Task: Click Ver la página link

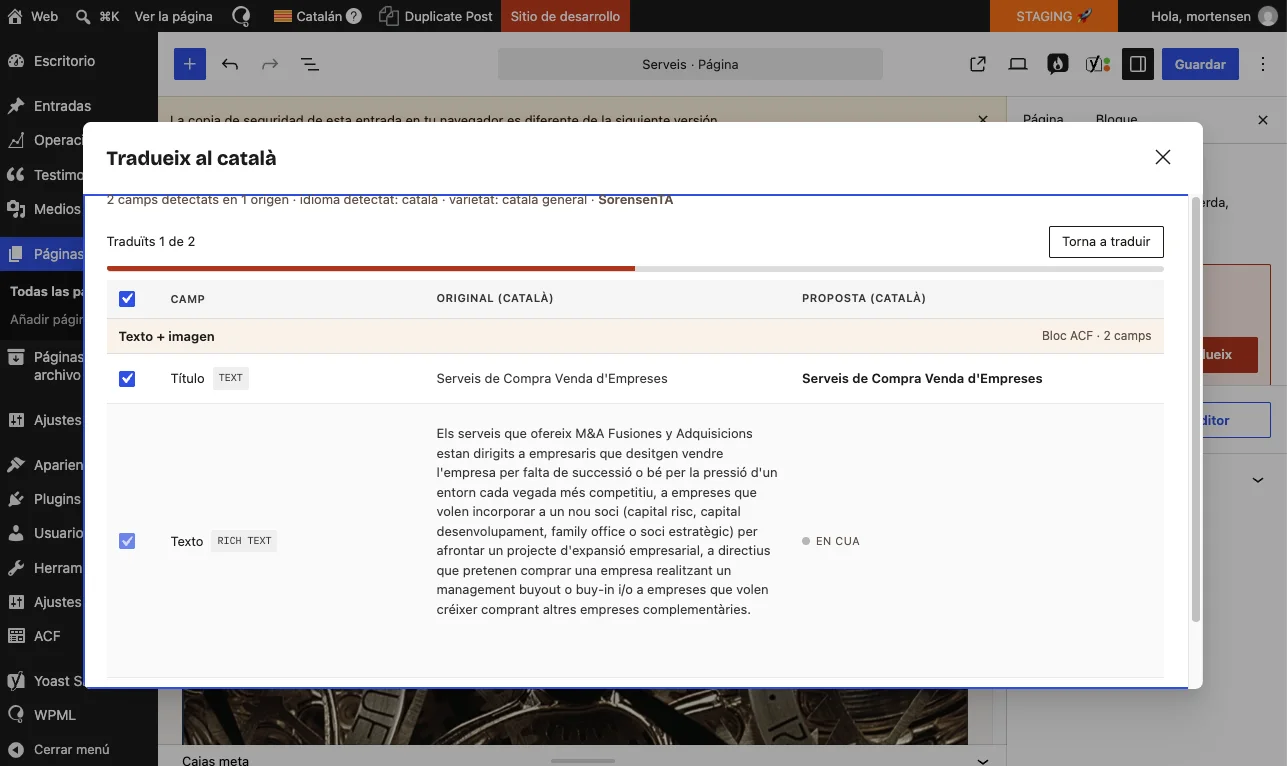Action: tap(173, 16)
